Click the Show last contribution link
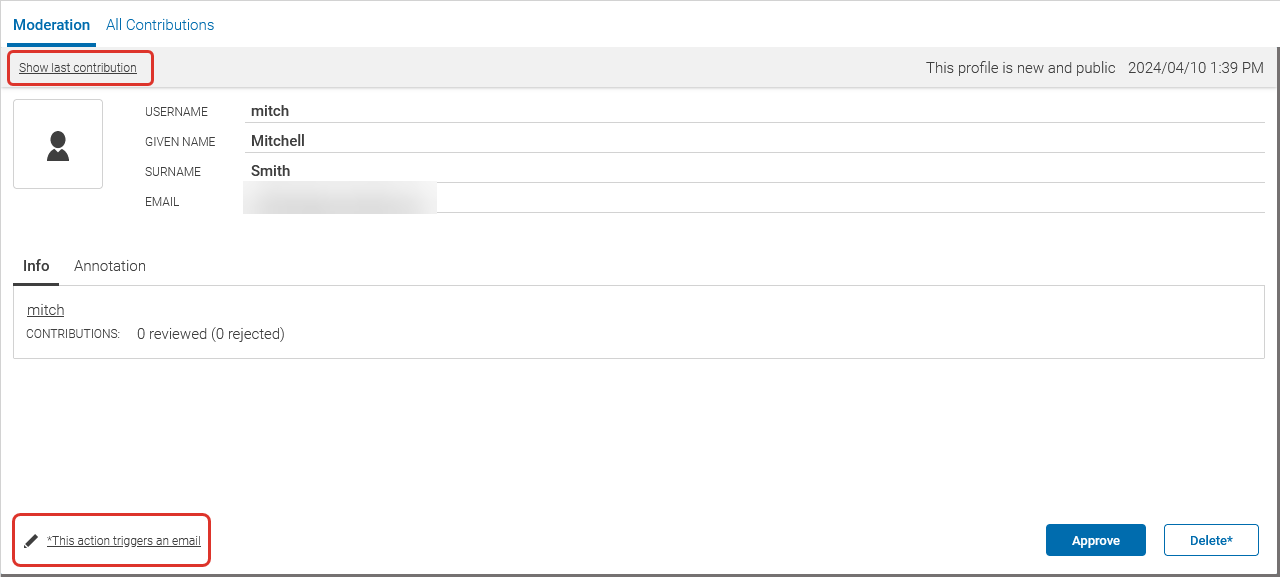Image resolution: width=1280 pixels, height=577 pixels. [79, 67]
